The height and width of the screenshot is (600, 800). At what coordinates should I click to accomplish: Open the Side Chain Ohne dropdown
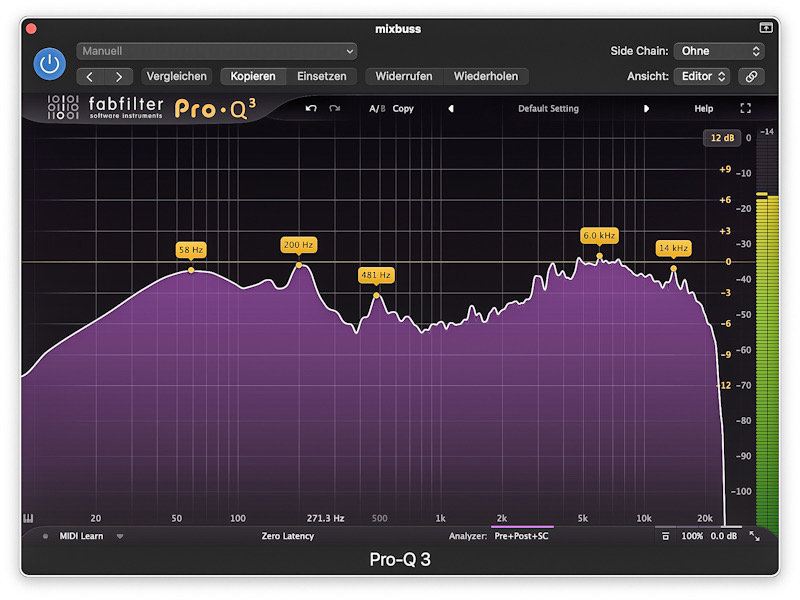[719, 51]
